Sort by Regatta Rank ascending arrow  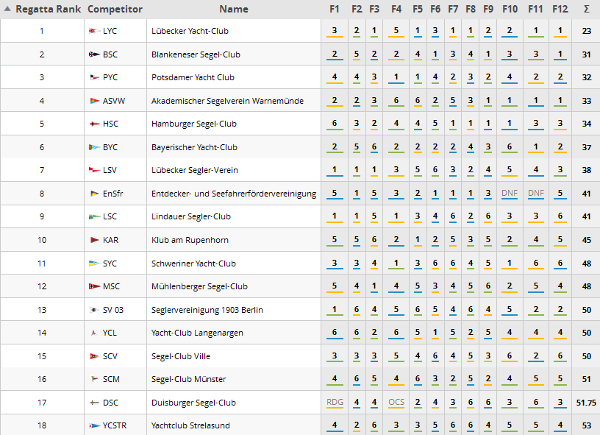[7, 9]
